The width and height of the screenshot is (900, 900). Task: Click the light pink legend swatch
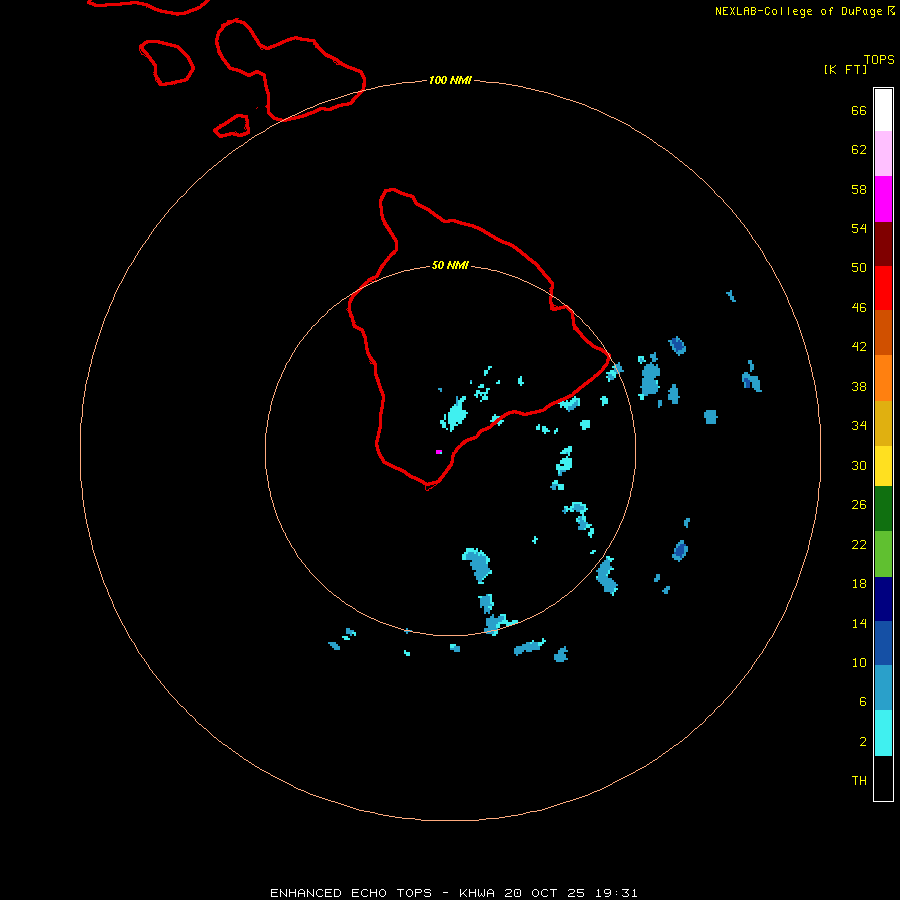coord(883,153)
